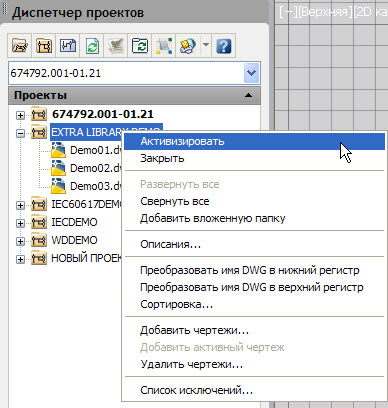Image resolution: width=388 pixels, height=408 pixels.
Task: Choose Свернуть все menu item
Action: (255, 201)
